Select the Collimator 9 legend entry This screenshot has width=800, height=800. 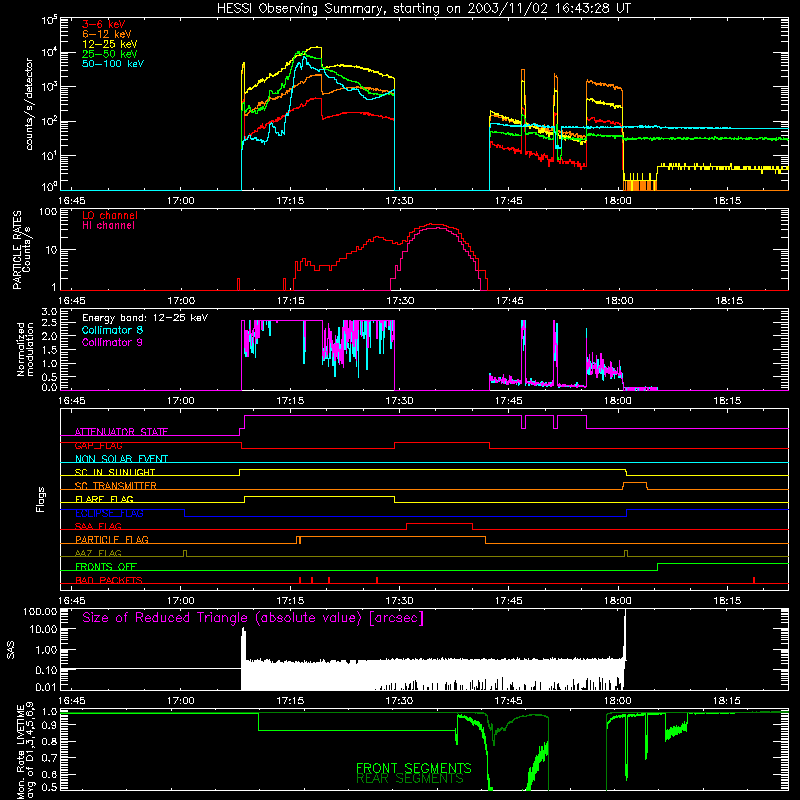(x=112, y=342)
